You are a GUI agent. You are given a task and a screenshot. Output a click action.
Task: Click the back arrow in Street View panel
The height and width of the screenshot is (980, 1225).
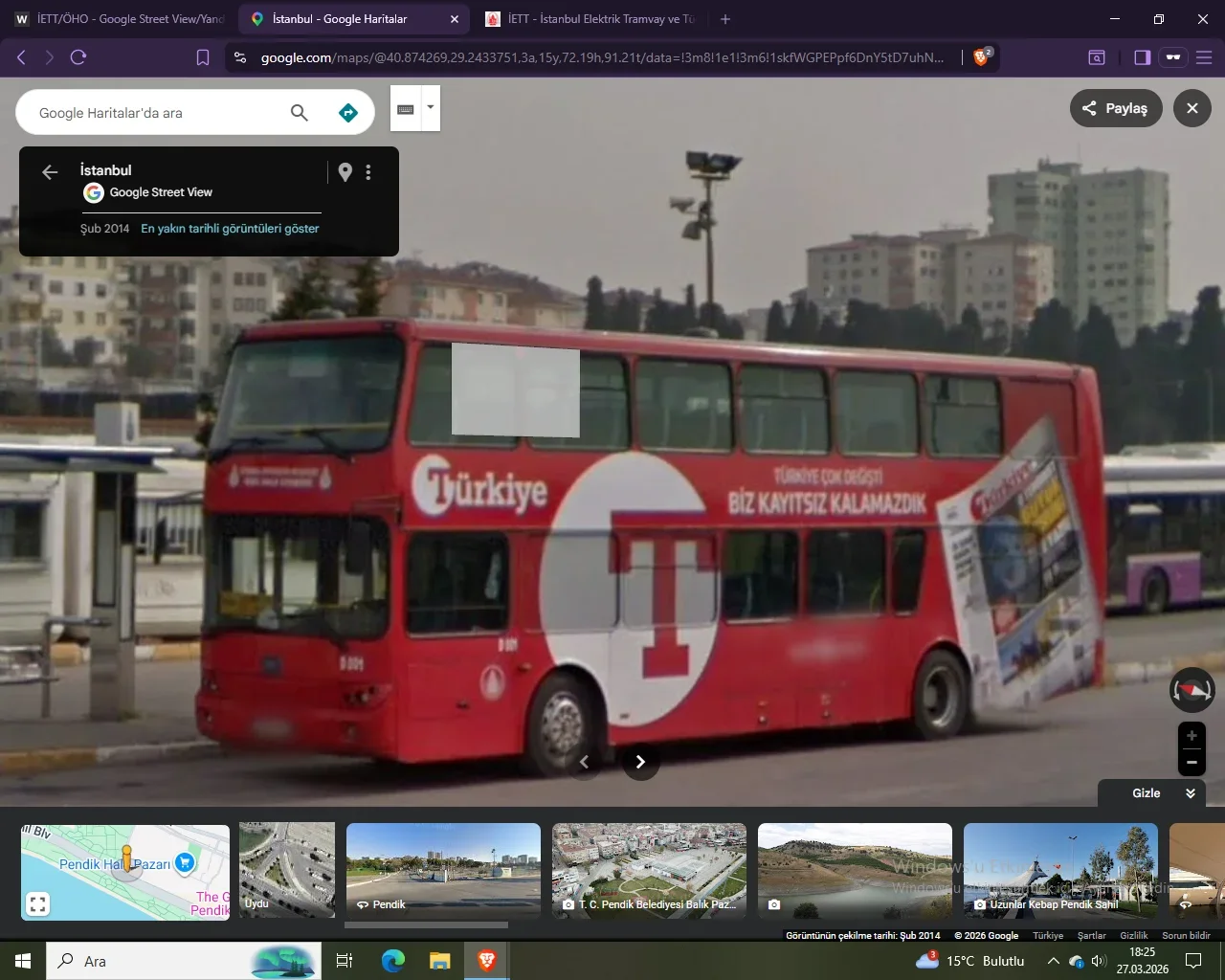point(49,171)
